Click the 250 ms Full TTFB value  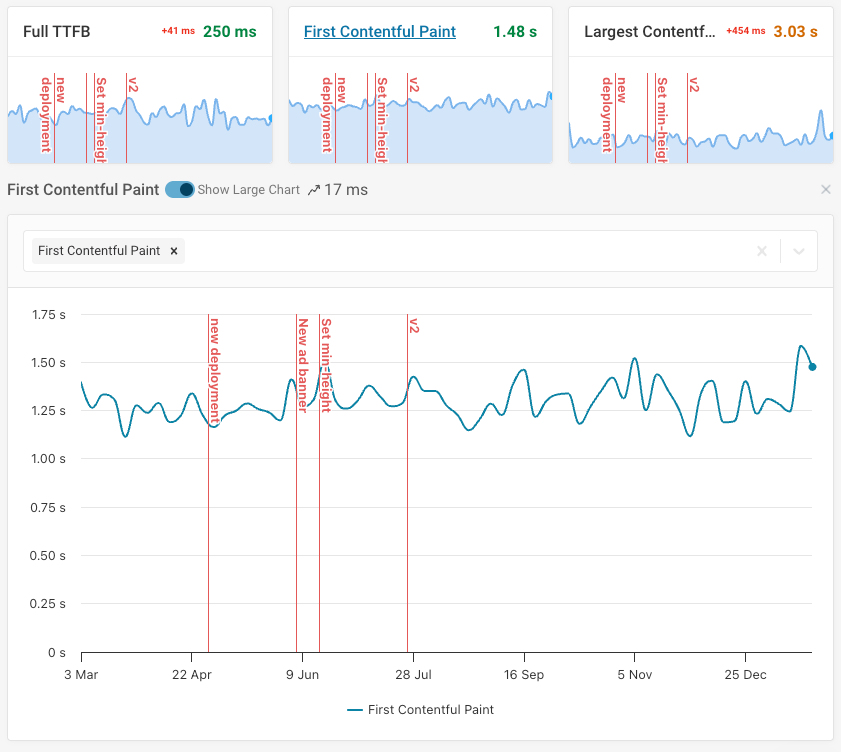229,32
